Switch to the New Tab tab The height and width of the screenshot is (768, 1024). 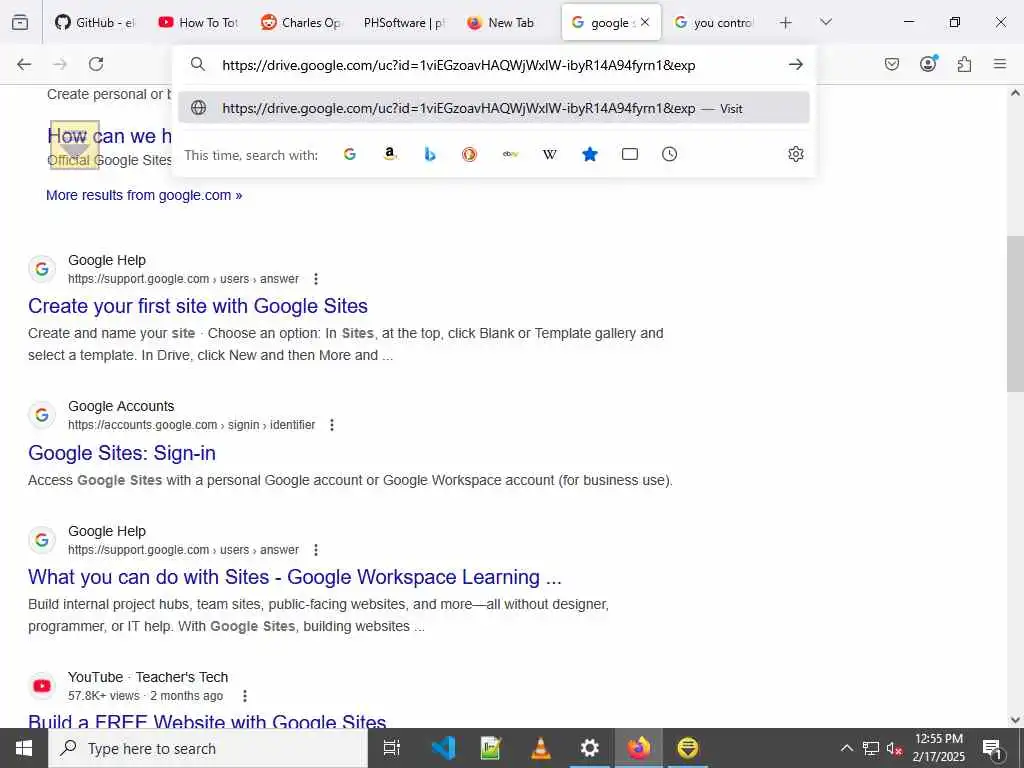507,22
